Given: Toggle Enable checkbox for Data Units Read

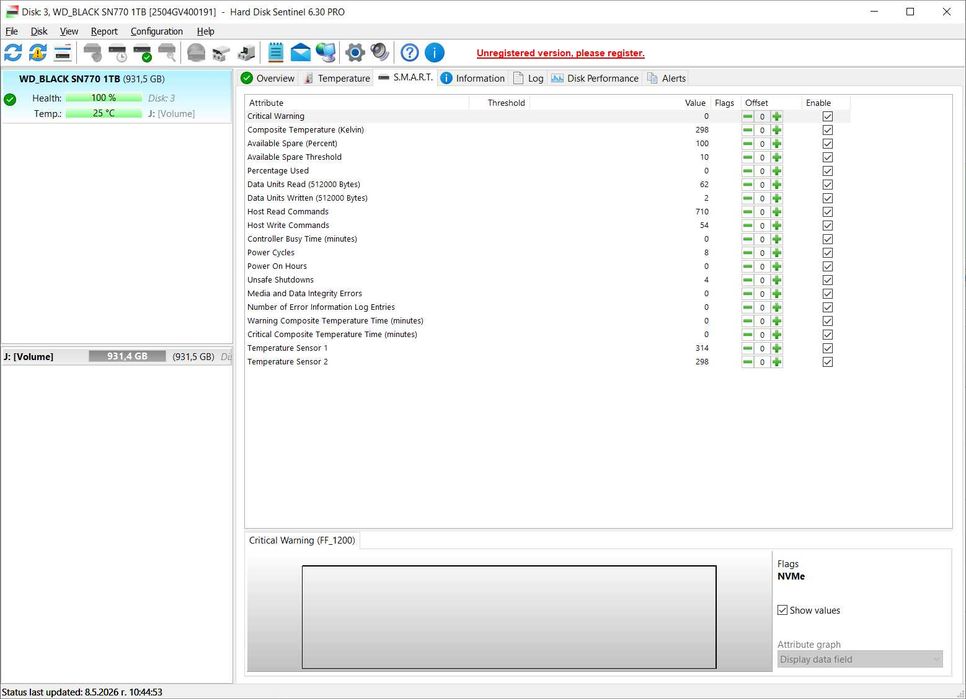Looking at the screenshot, I should [x=827, y=184].
